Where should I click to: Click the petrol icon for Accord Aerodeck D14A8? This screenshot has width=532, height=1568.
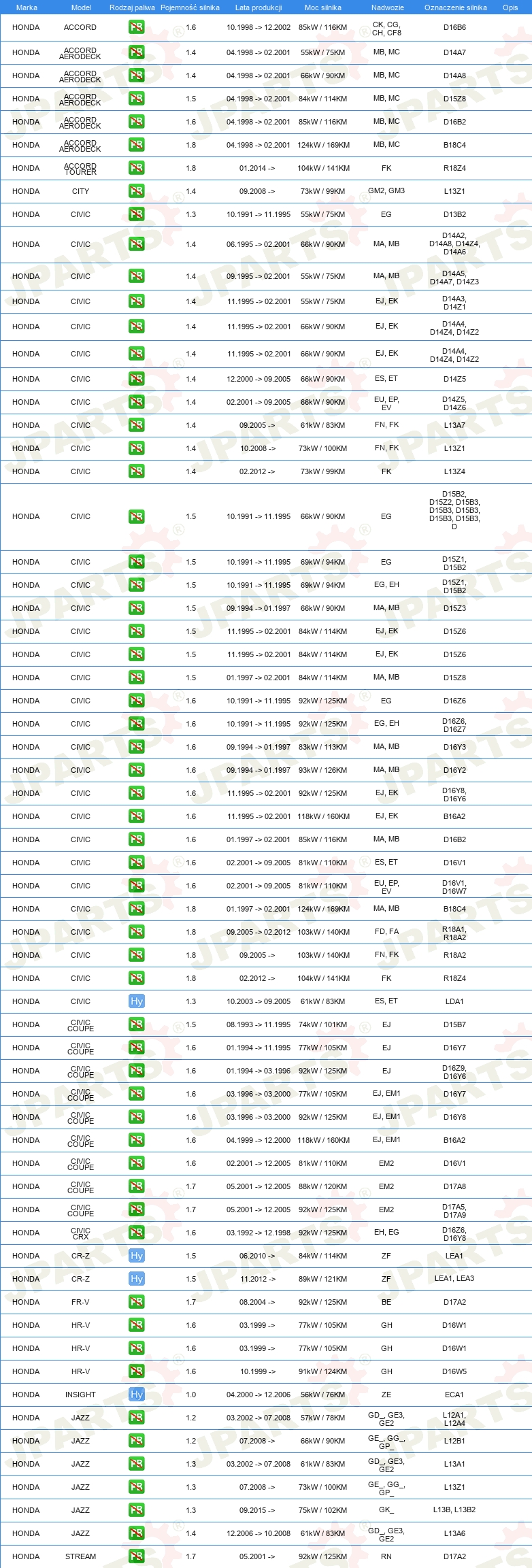click(x=136, y=76)
